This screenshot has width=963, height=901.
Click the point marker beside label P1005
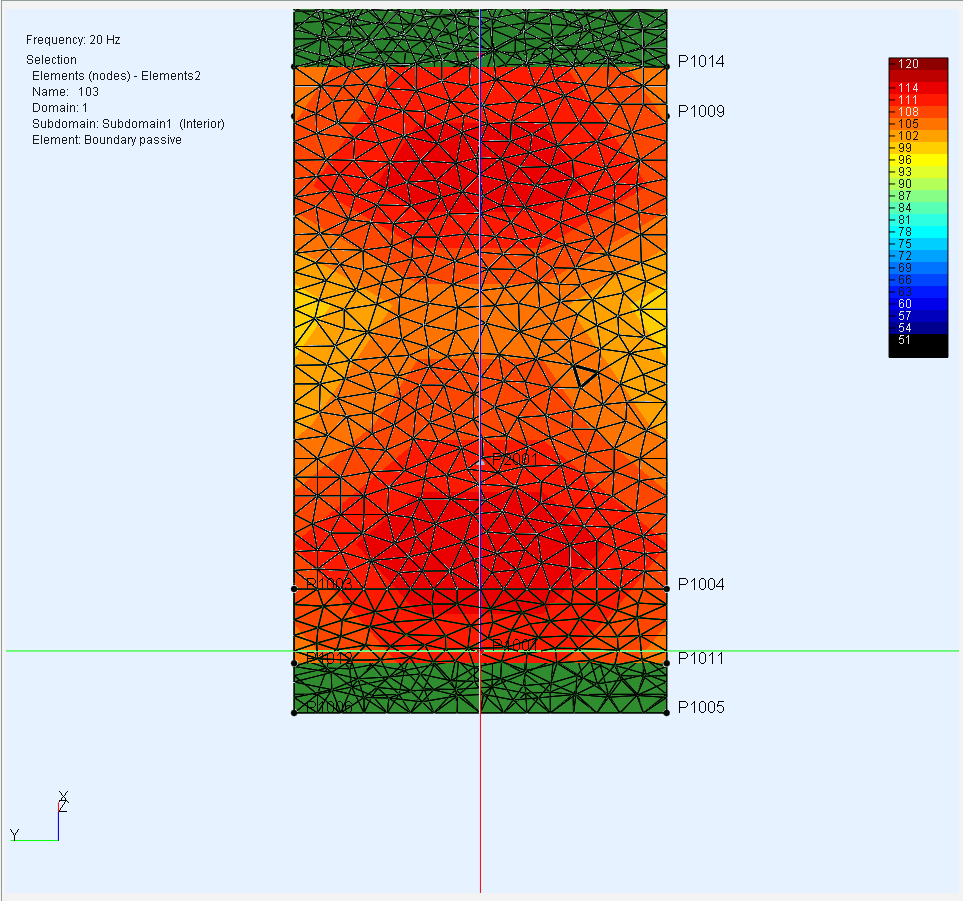pyautogui.click(x=667, y=712)
